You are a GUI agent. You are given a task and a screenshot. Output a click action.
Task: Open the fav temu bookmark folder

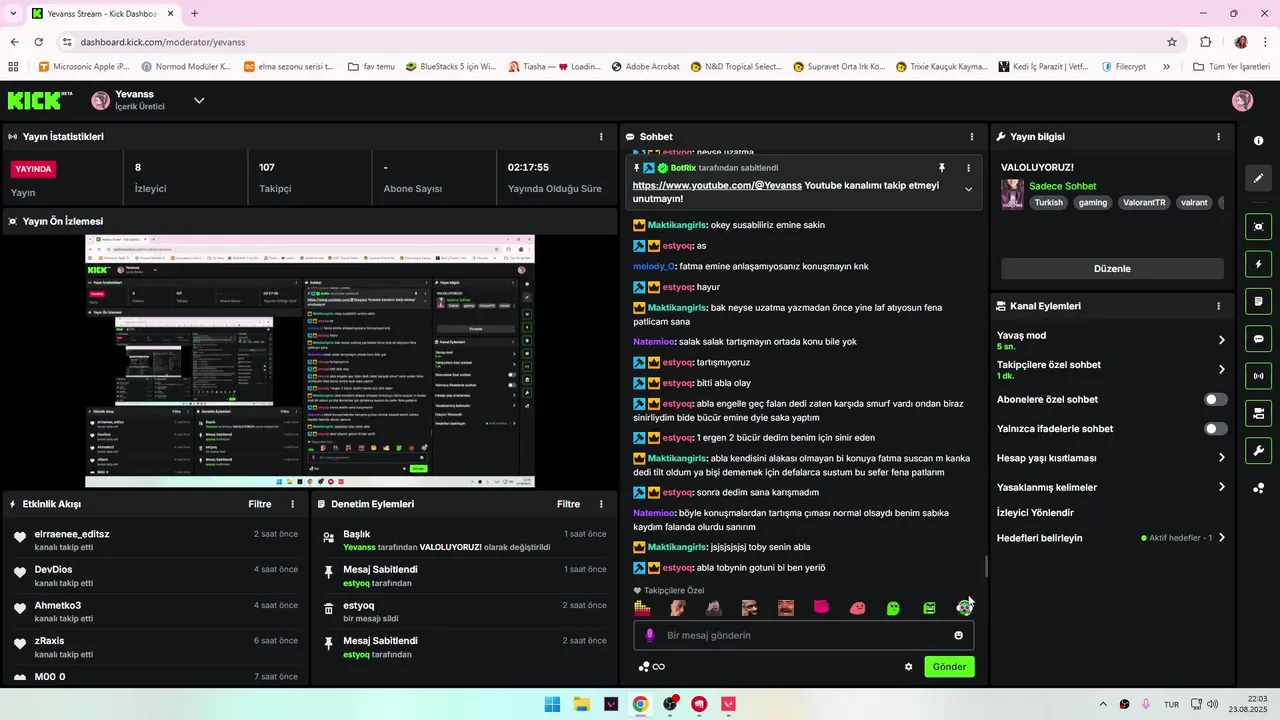pyautogui.click(x=371, y=67)
